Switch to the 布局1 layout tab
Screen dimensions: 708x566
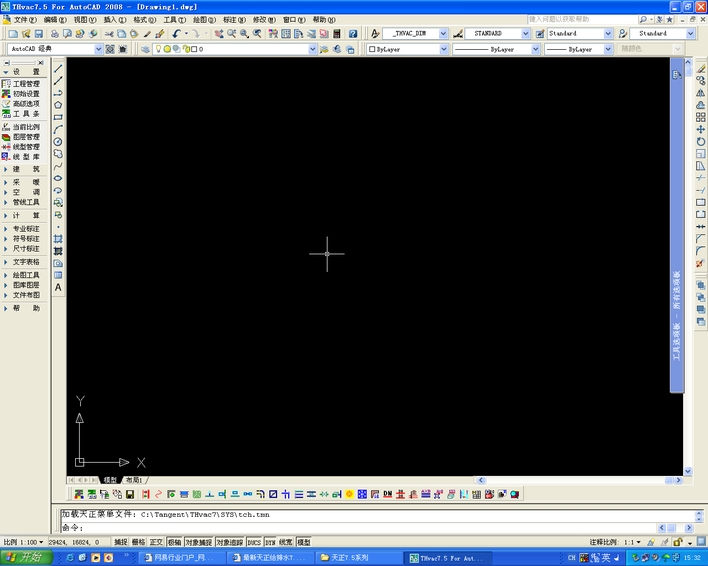(x=134, y=480)
